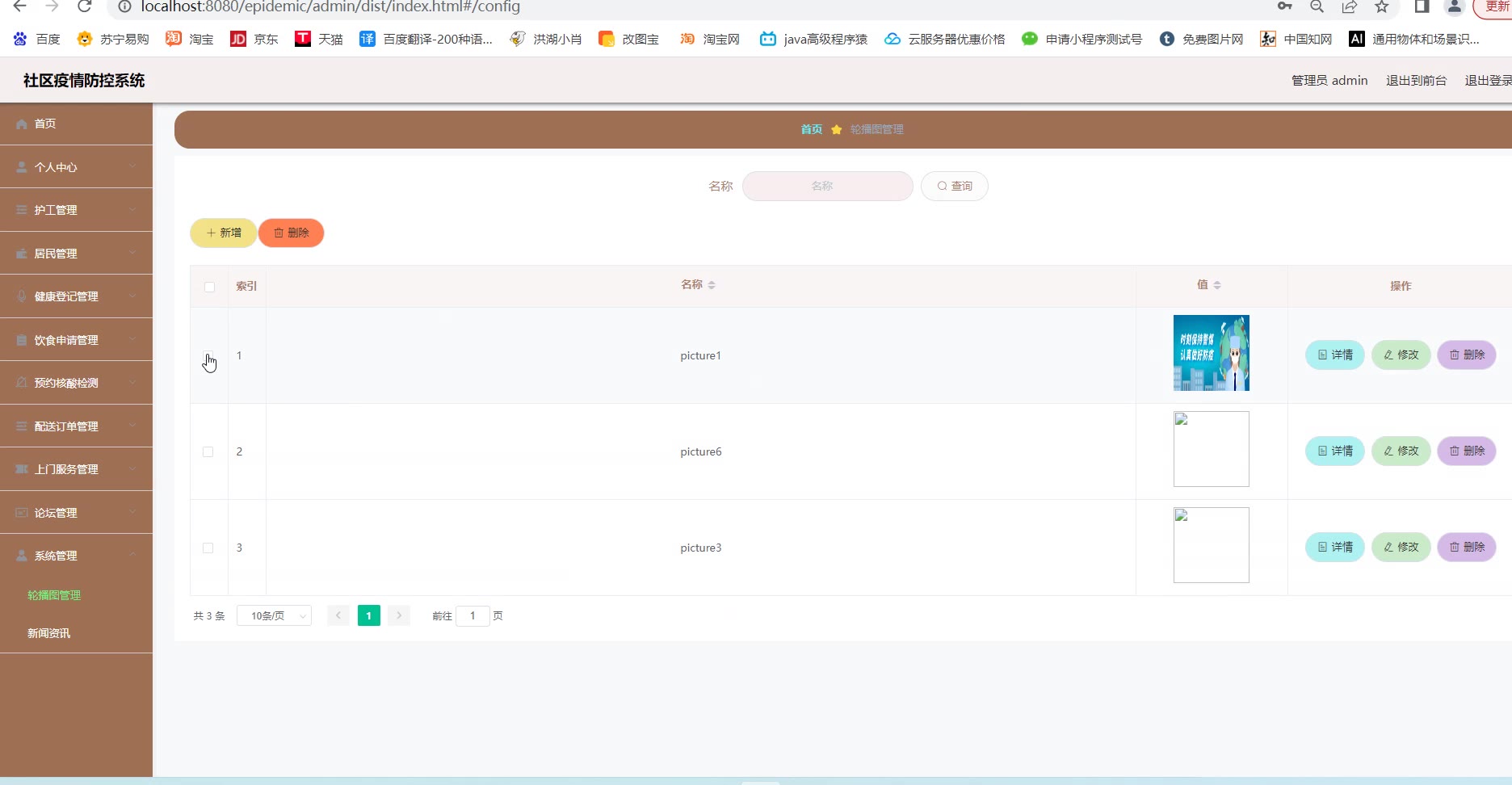Click 删除 for the picture3 row
This screenshot has width=1512, height=785.
click(1467, 547)
